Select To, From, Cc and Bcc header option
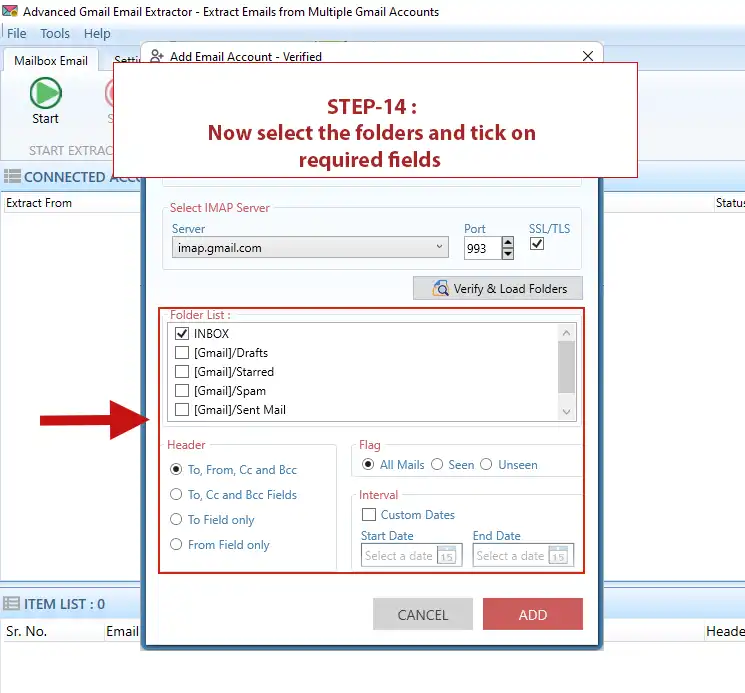Viewport: 745px width, 693px height. [176, 469]
